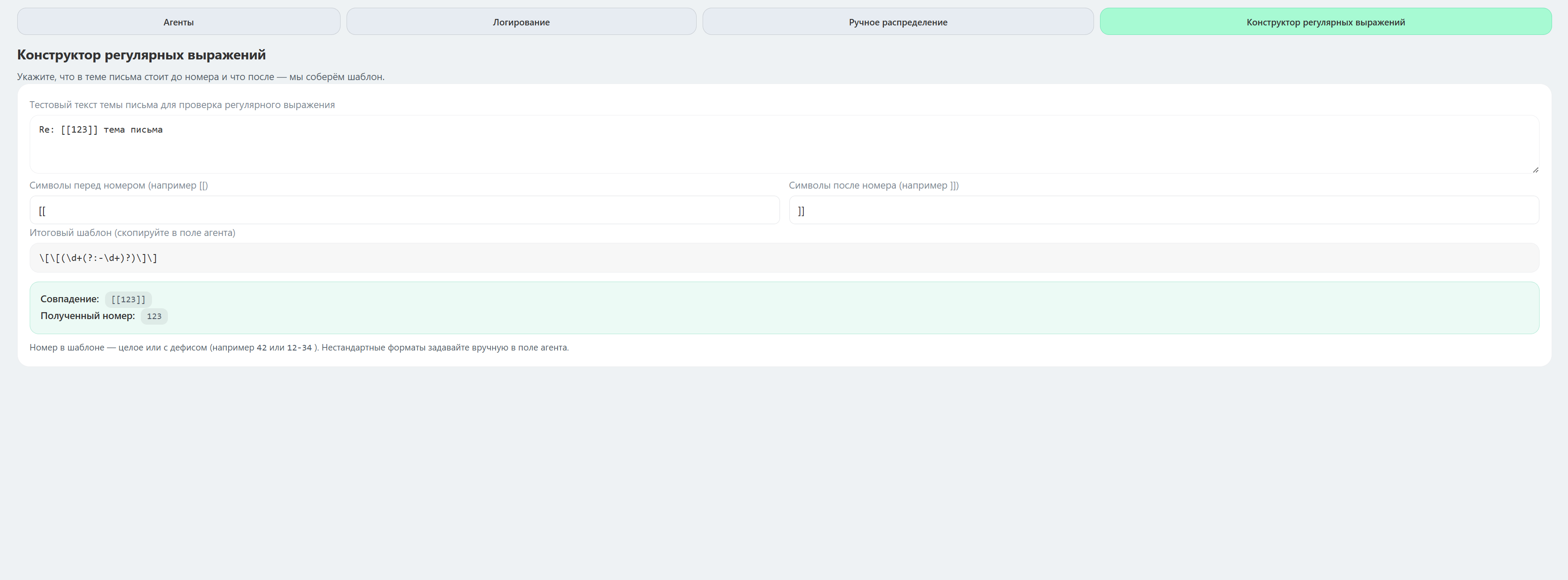This screenshot has height=580, width=1568.
Task: Click the Символы перед номером label
Action: [x=119, y=186]
